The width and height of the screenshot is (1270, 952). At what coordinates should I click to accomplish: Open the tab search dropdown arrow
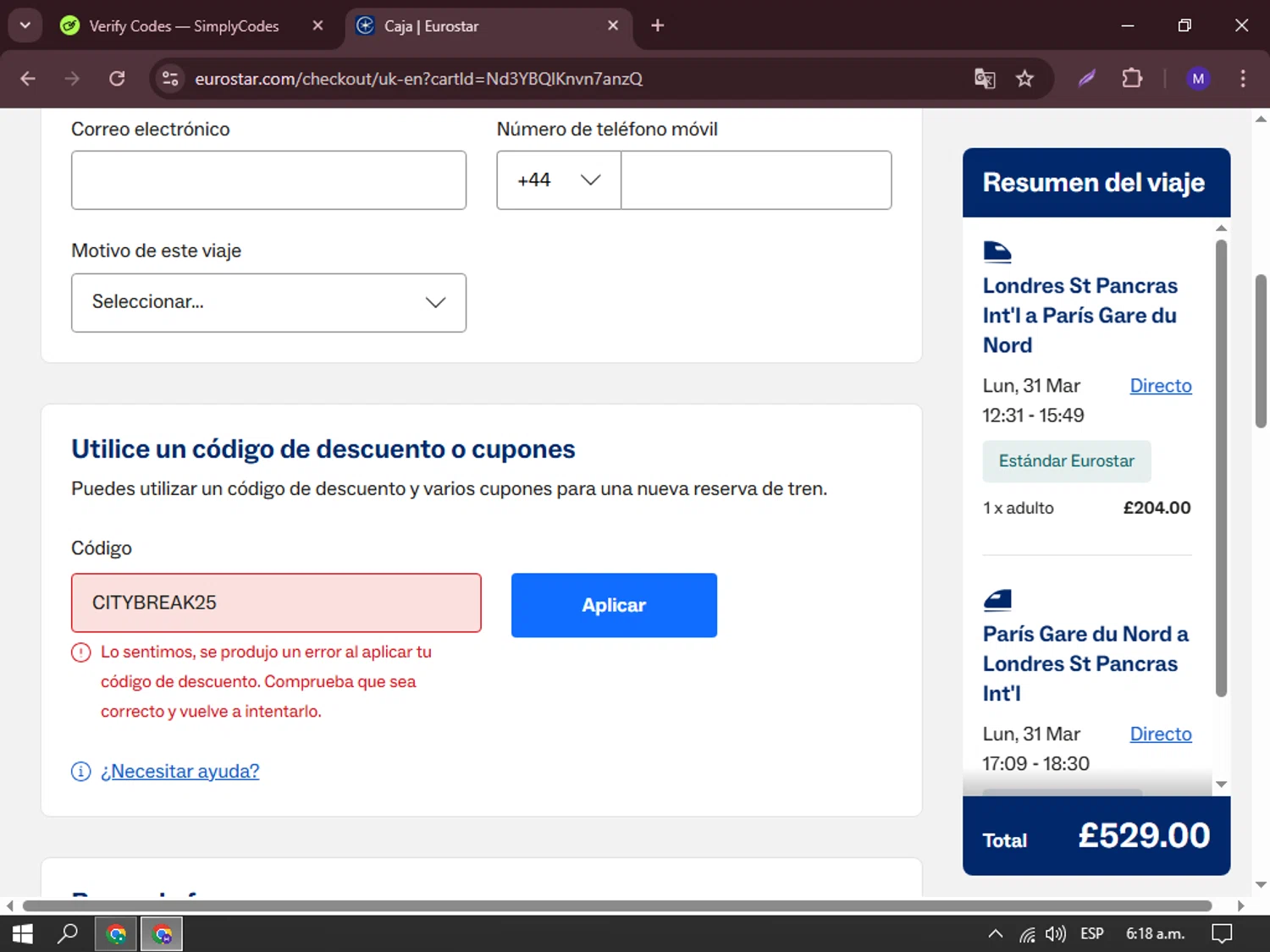[x=25, y=25]
